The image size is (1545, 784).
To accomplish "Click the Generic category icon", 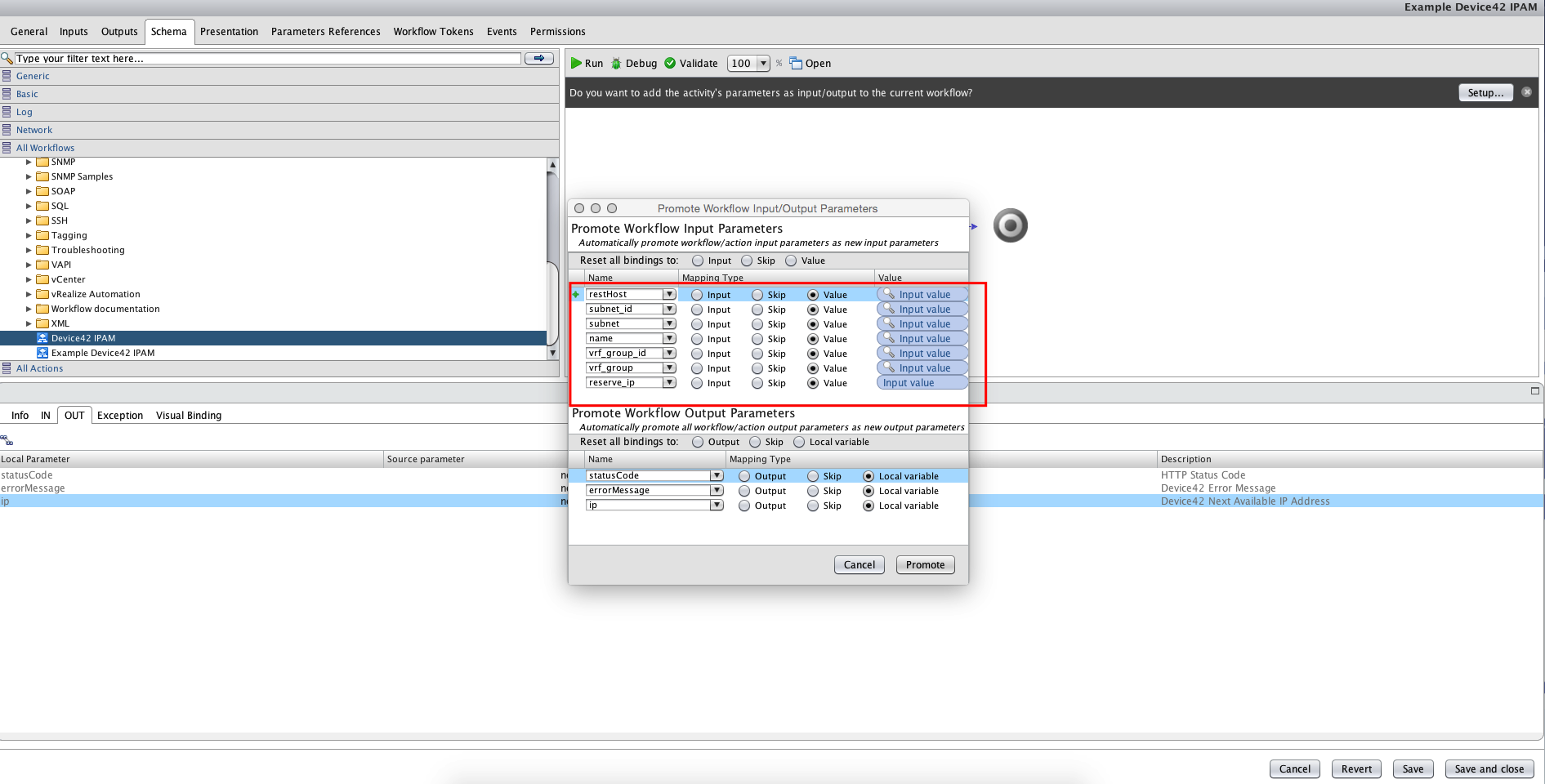I will (x=7, y=76).
